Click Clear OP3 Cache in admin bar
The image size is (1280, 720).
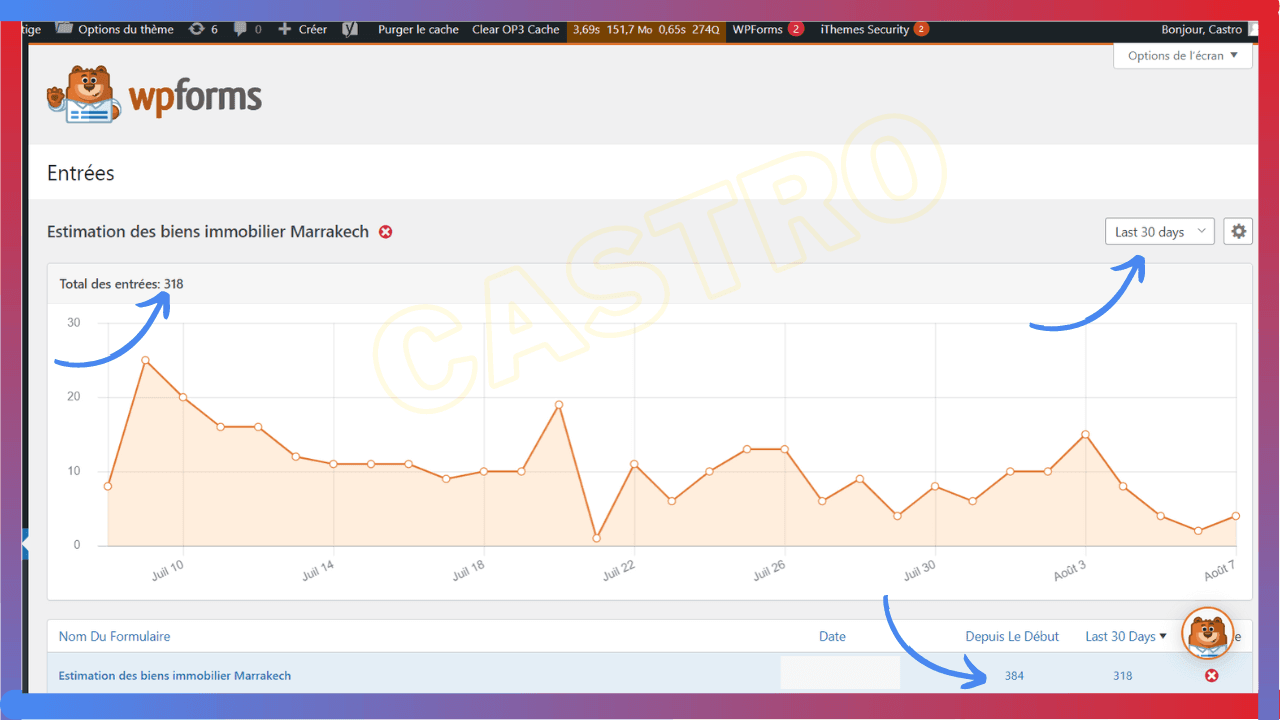[516, 29]
